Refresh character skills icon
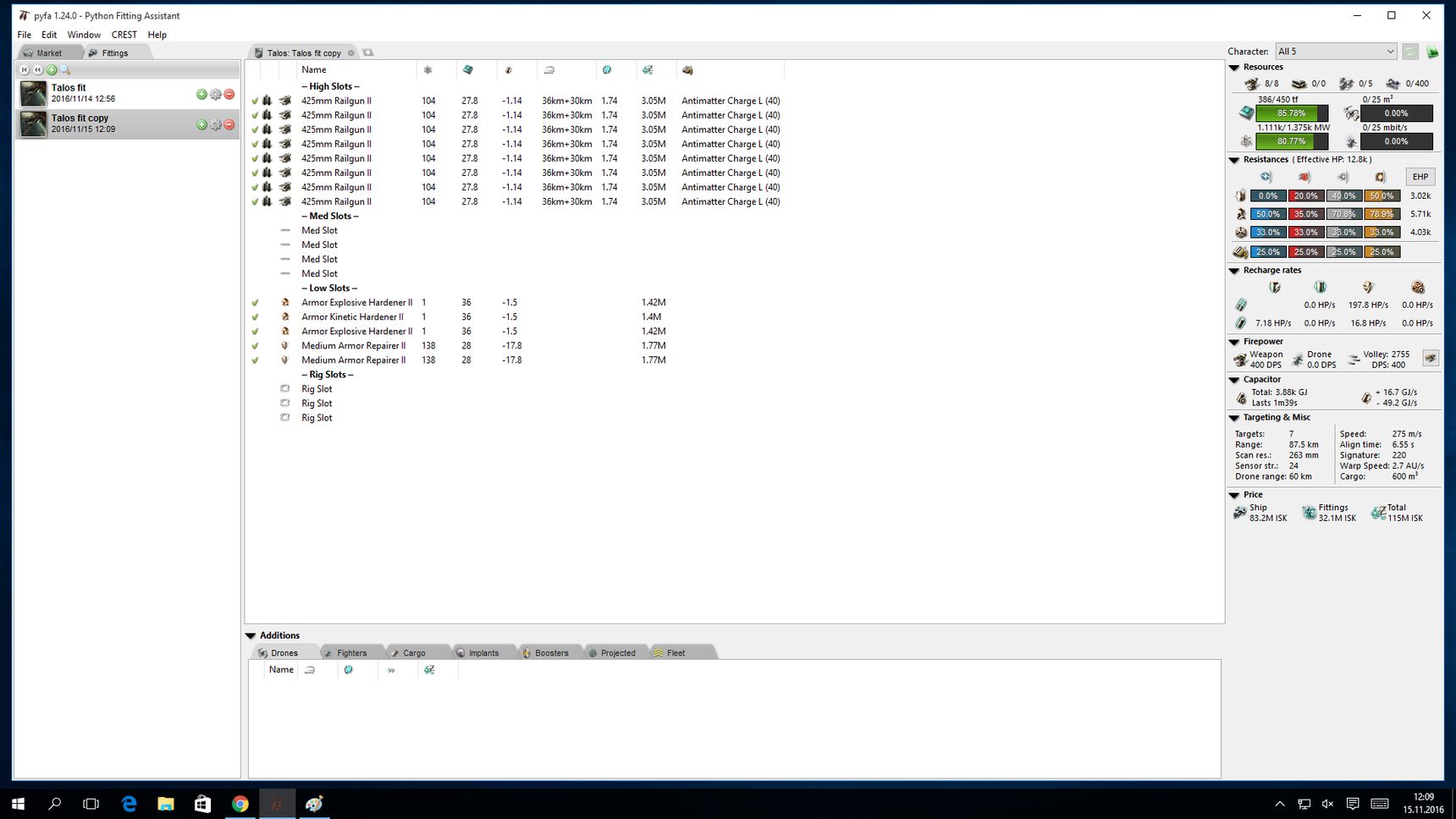This screenshot has width=1456, height=819. (x=1410, y=52)
